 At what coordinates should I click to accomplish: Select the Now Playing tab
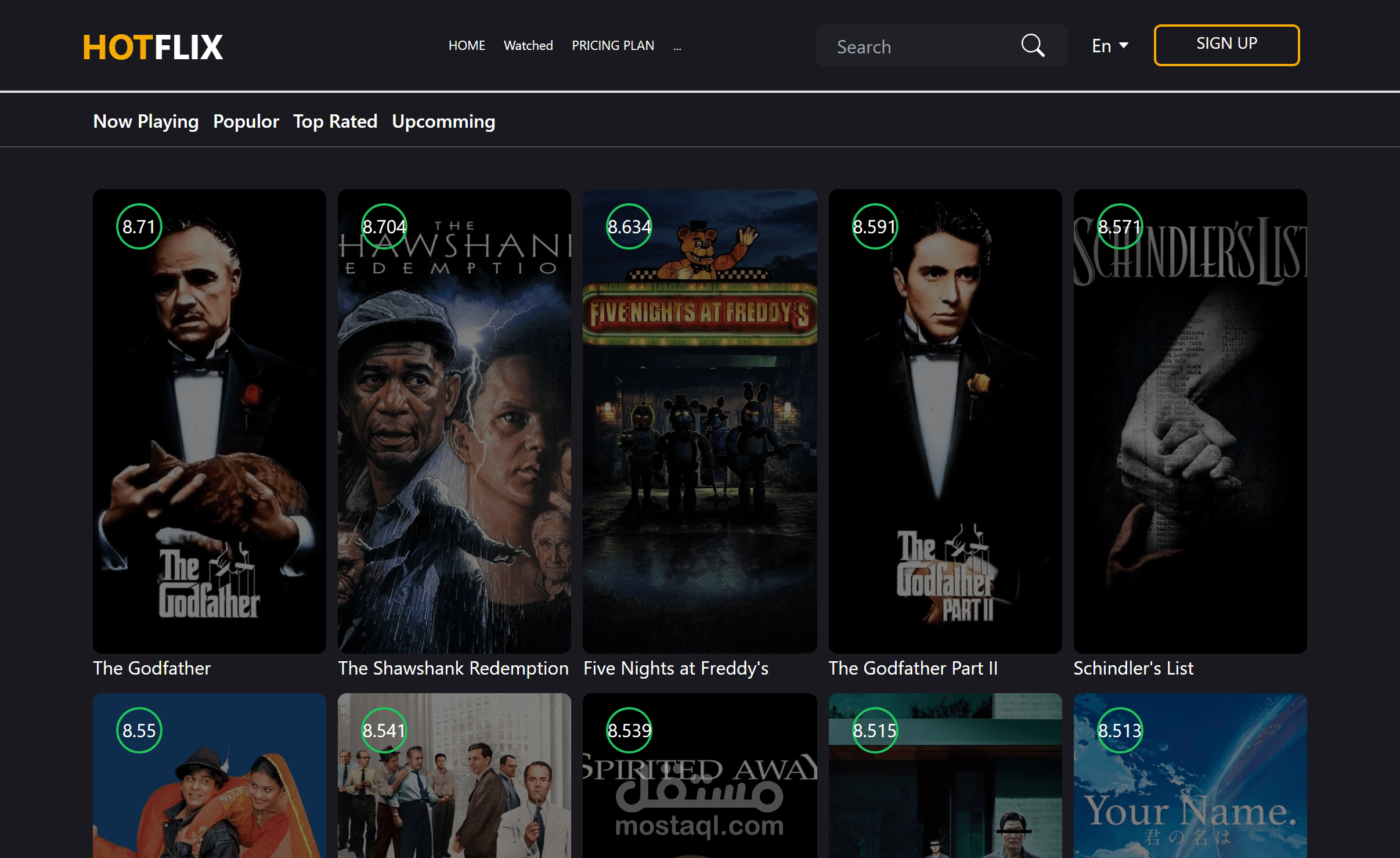[x=146, y=121]
